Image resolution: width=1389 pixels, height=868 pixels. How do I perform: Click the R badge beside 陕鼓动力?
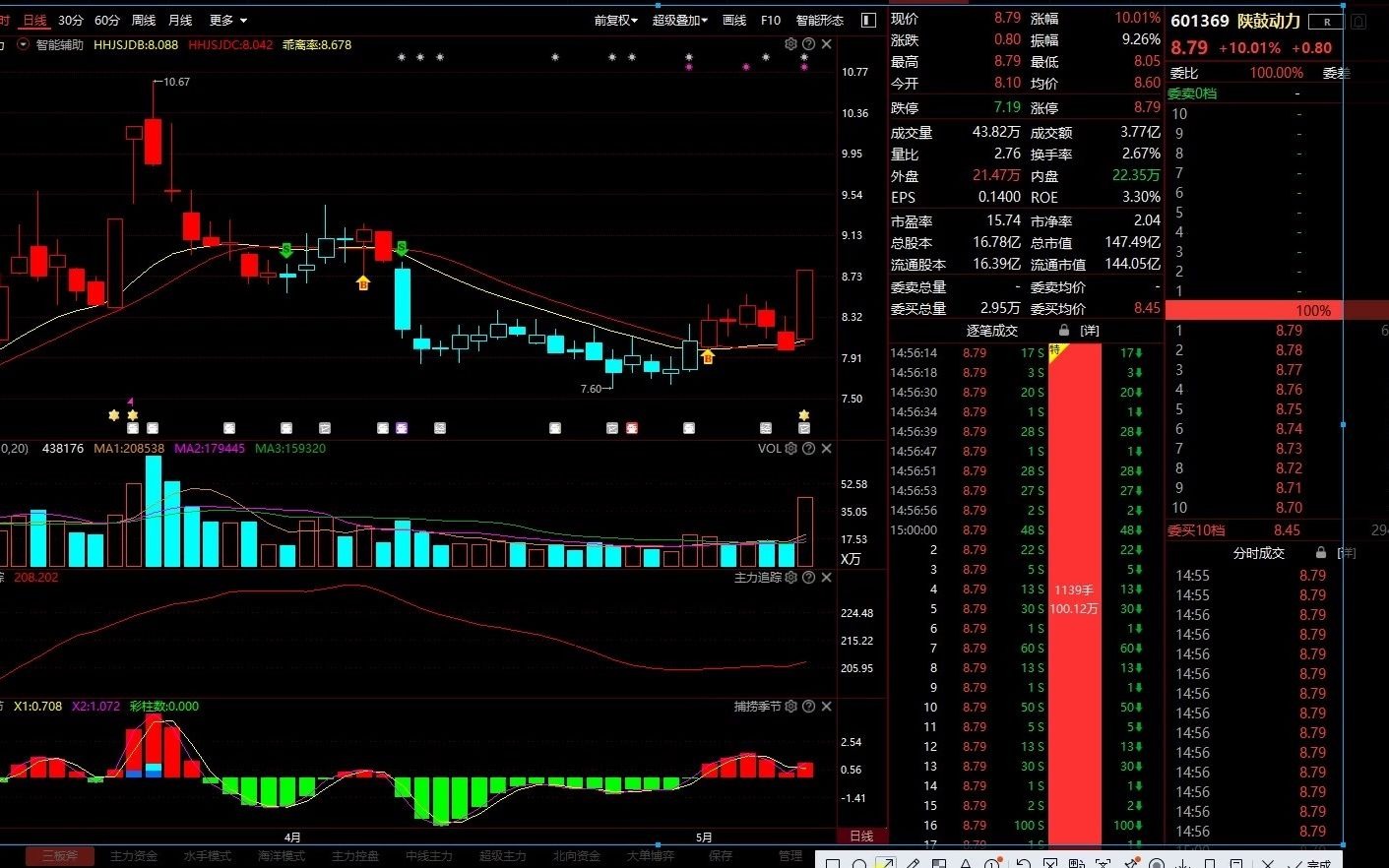pos(1327,22)
